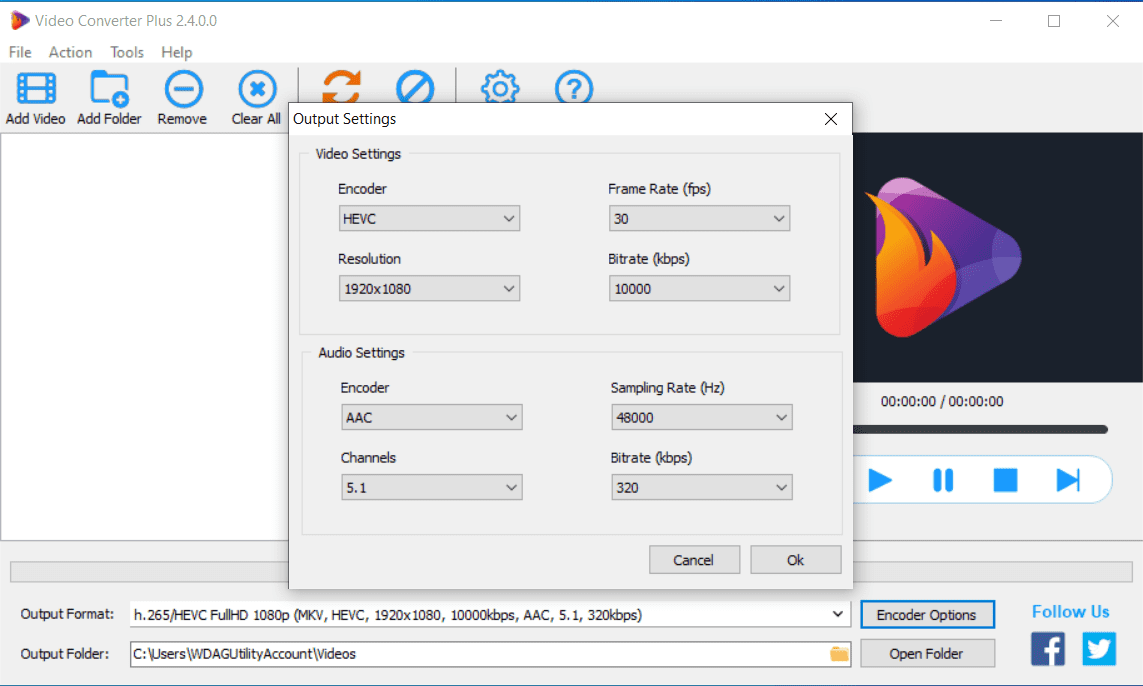Expand the Sampling Rate (Hz) dropdown
Screen dimensions: 1143x686
coord(702,418)
